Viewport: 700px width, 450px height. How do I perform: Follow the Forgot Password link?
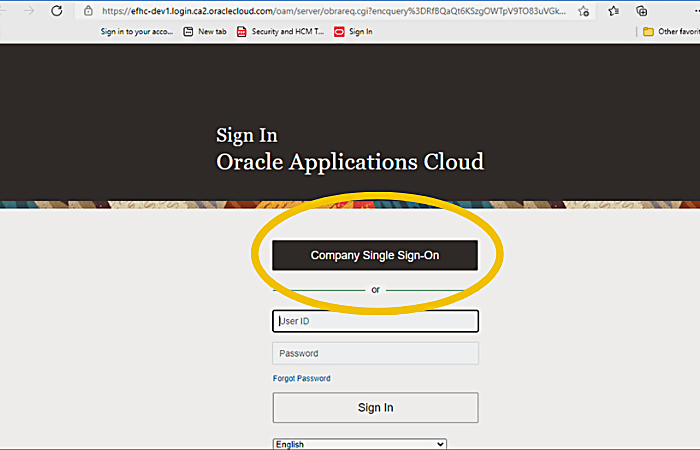(x=301, y=379)
